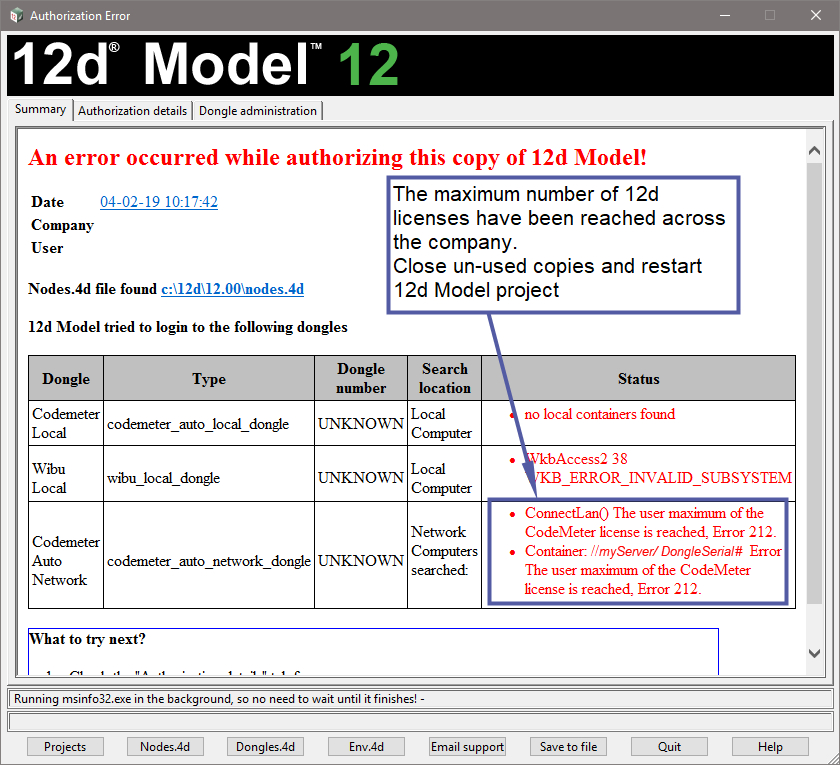Open the c:\12d\12.00\nodes.4d file link
This screenshot has width=840, height=765.
pos(232,289)
